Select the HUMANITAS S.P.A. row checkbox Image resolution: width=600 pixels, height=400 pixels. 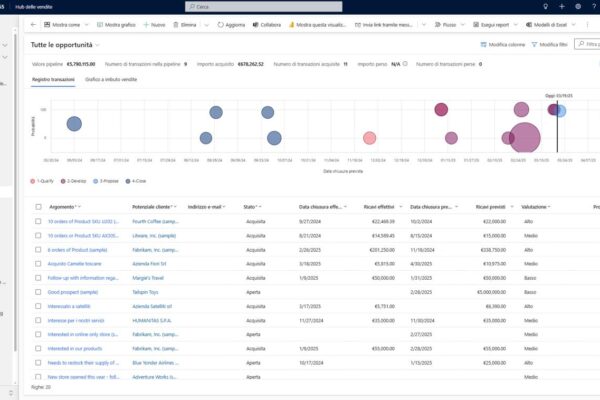38,320
